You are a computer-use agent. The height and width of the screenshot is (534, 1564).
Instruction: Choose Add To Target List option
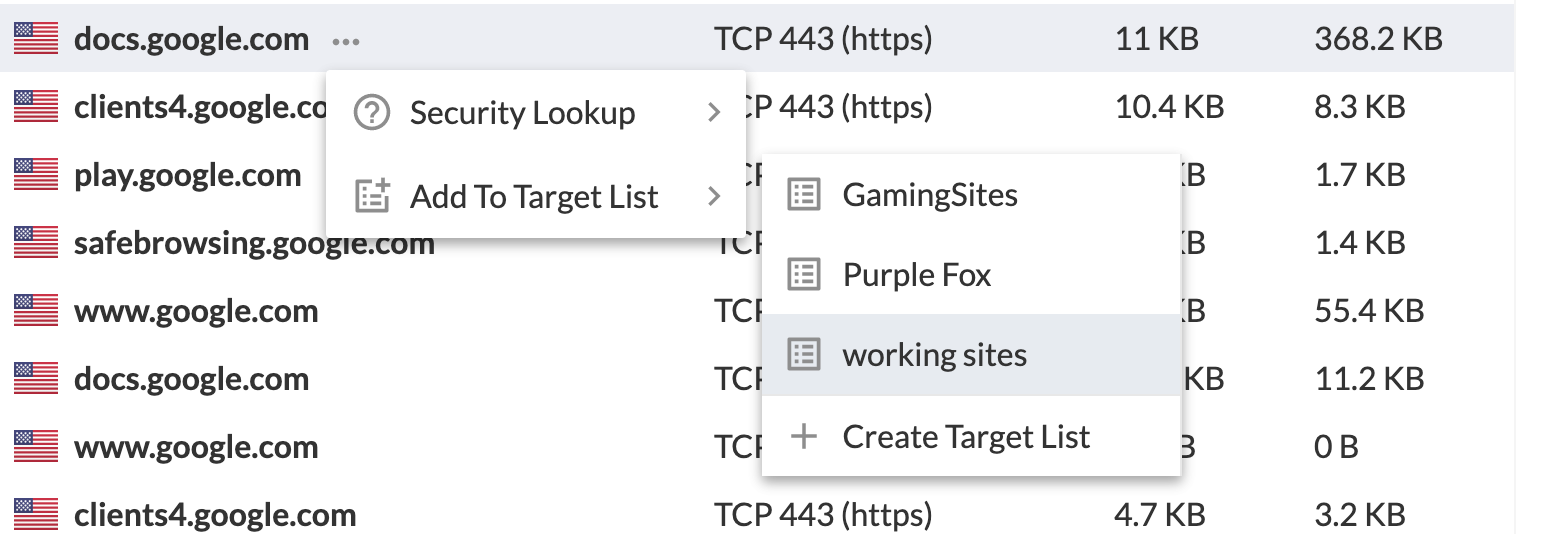536,196
